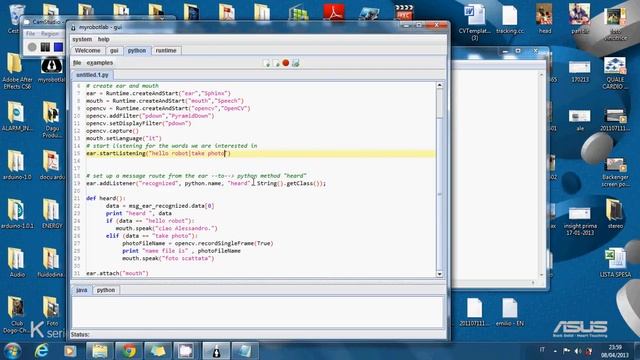Switch to the java console tab
Image resolution: width=640 pixels, height=360 pixels.
[82, 290]
